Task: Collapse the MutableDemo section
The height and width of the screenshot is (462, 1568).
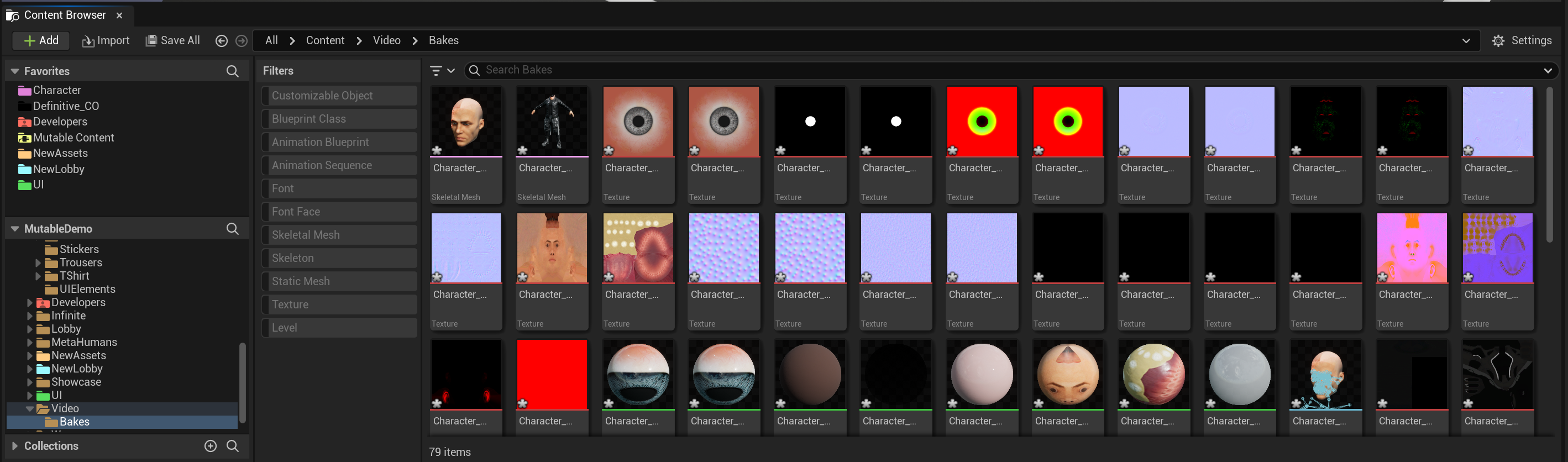Action: coord(14,229)
